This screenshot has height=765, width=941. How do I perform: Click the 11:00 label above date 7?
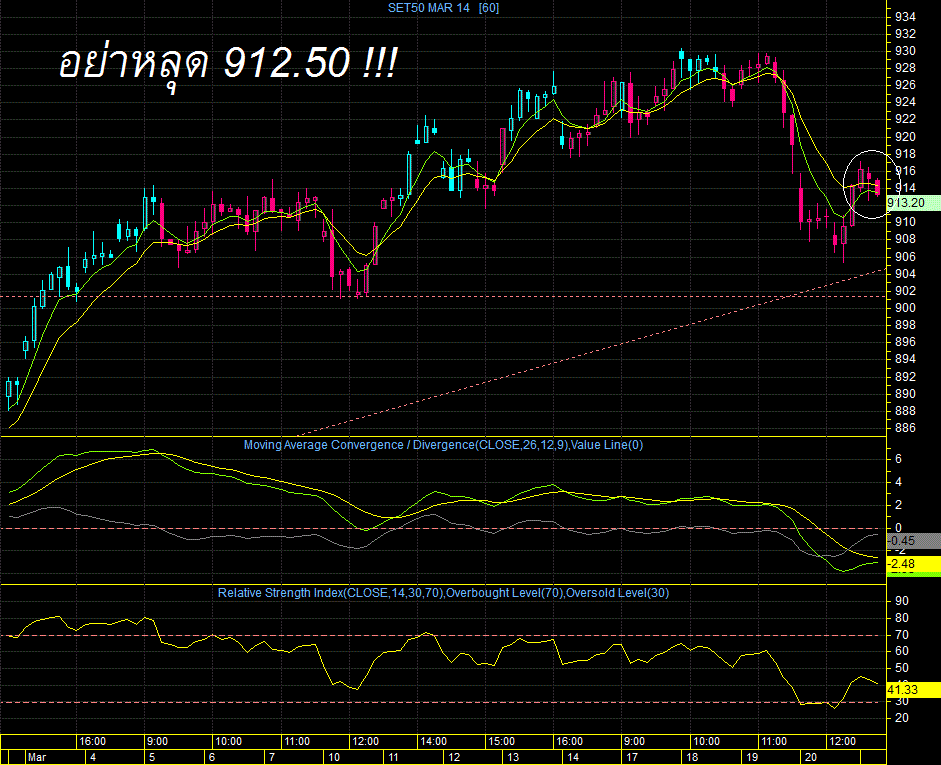click(297, 742)
